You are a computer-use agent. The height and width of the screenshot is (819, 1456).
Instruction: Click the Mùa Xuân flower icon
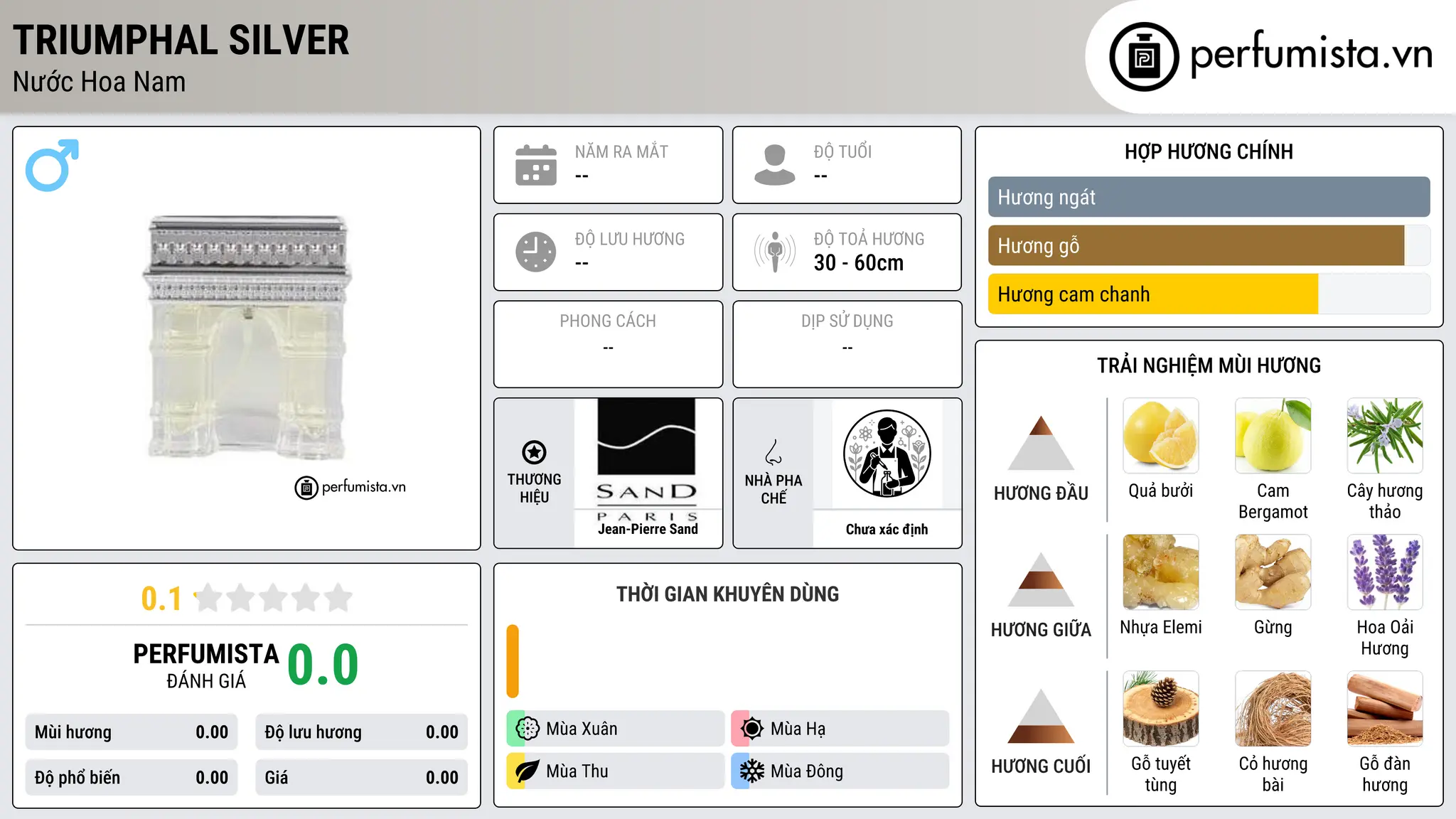[528, 729]
